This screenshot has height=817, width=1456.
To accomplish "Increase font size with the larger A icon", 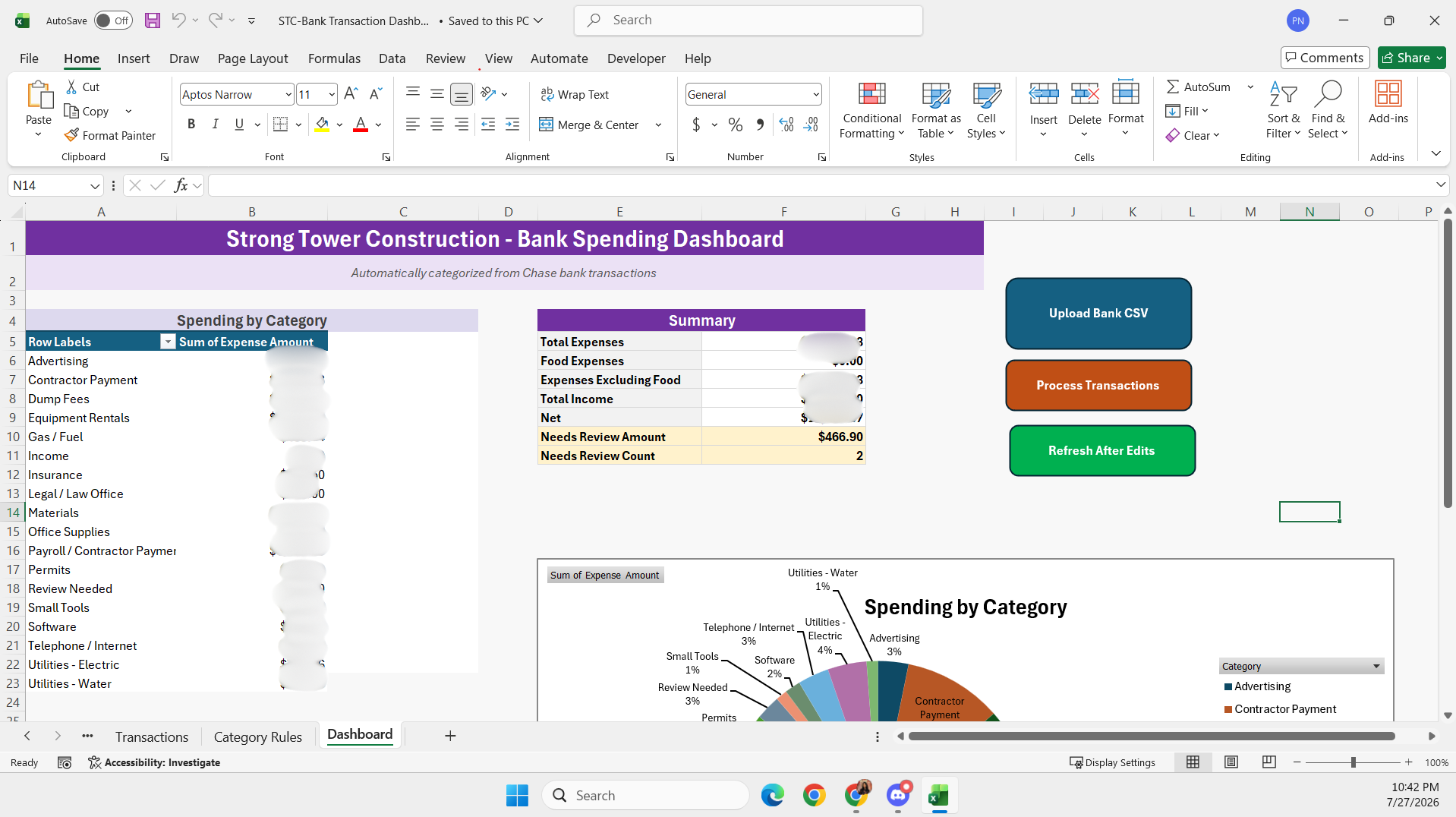I will coord(351,94).
